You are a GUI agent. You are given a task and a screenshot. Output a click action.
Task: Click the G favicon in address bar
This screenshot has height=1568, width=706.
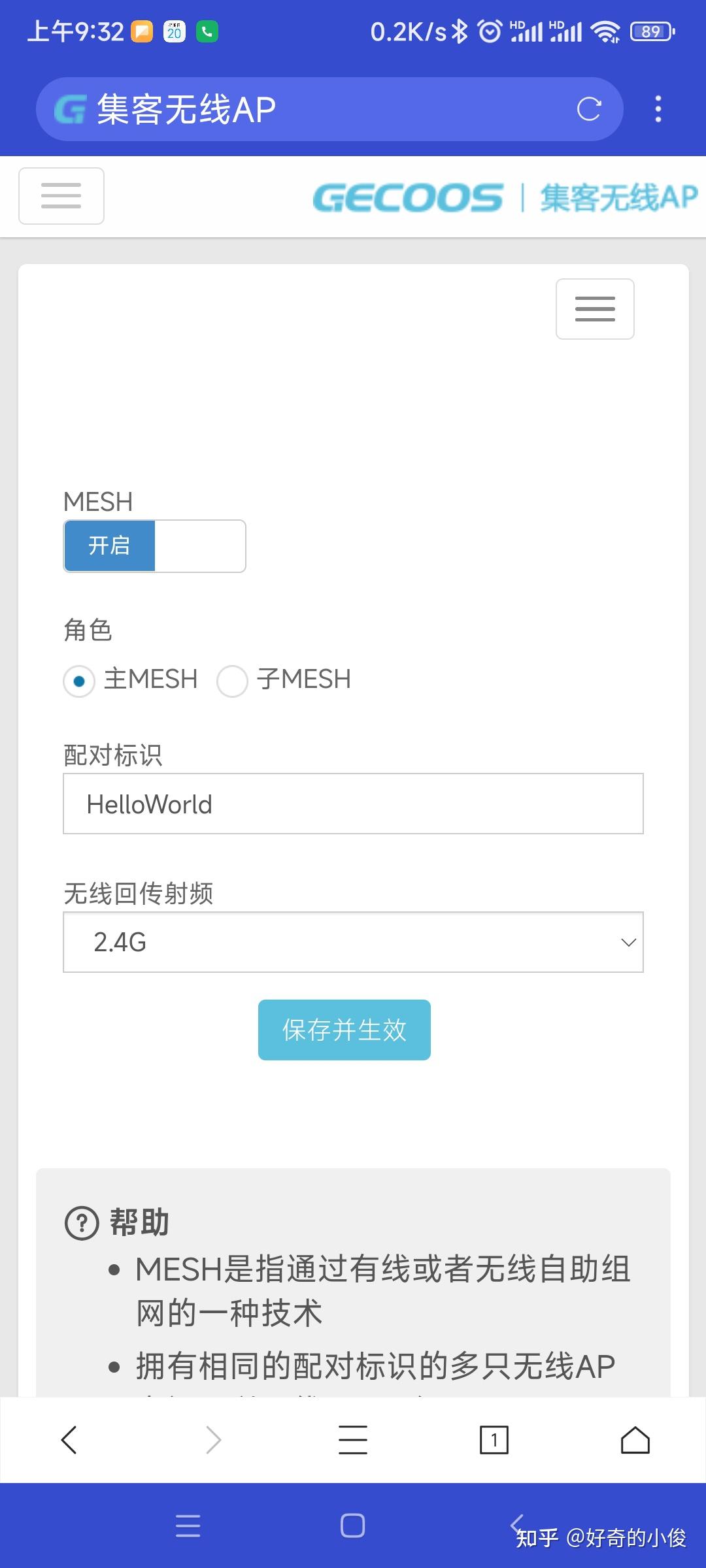(x=72, y=108)
